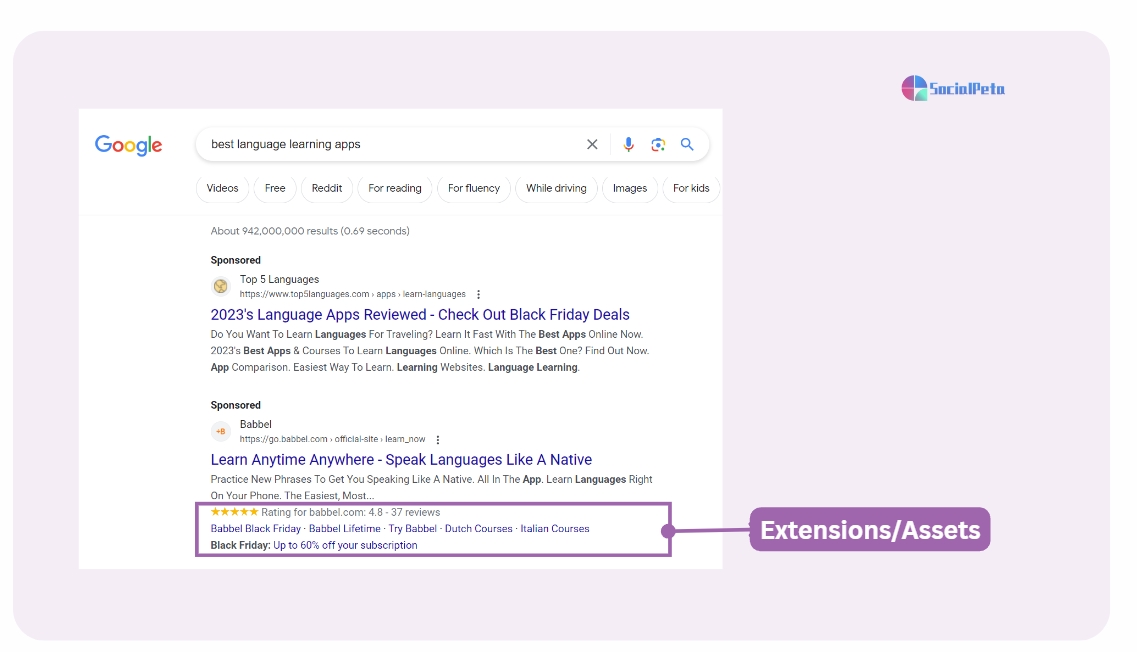
Task: Click the Babbel Lifetime sitelink
Action: [x=344, y=529]
